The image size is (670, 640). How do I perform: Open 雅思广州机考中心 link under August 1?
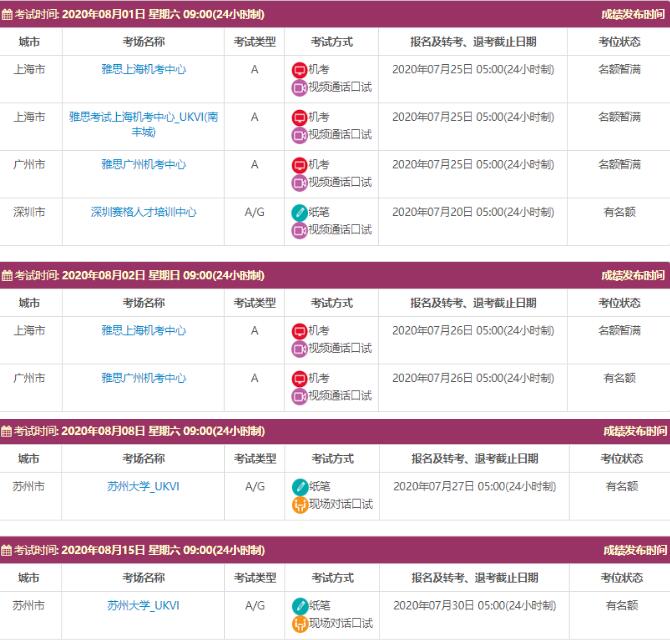point(143,164)
